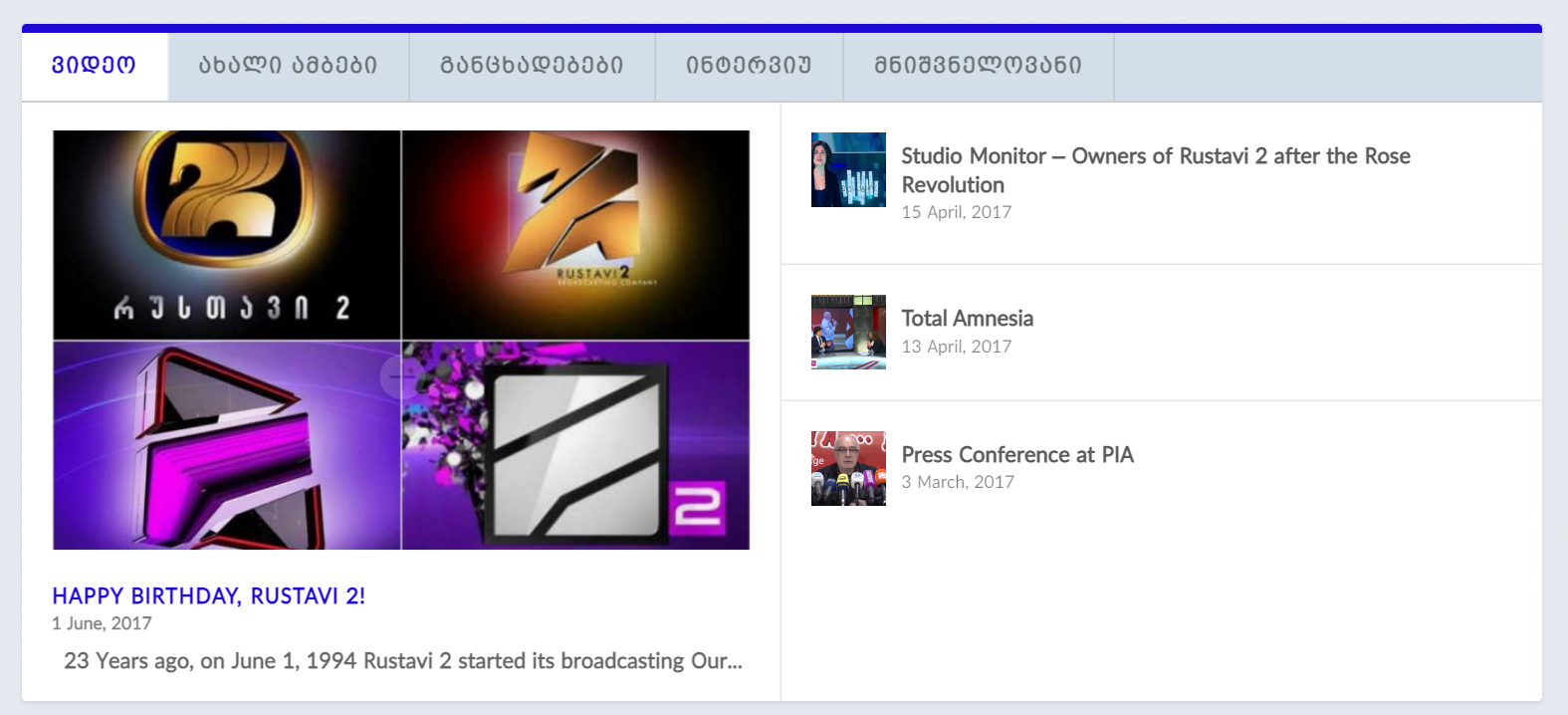Select the ვიდეო tab
Image resolution: width=1568 pixels, height=715 pixels.
(x=95, y=66)
